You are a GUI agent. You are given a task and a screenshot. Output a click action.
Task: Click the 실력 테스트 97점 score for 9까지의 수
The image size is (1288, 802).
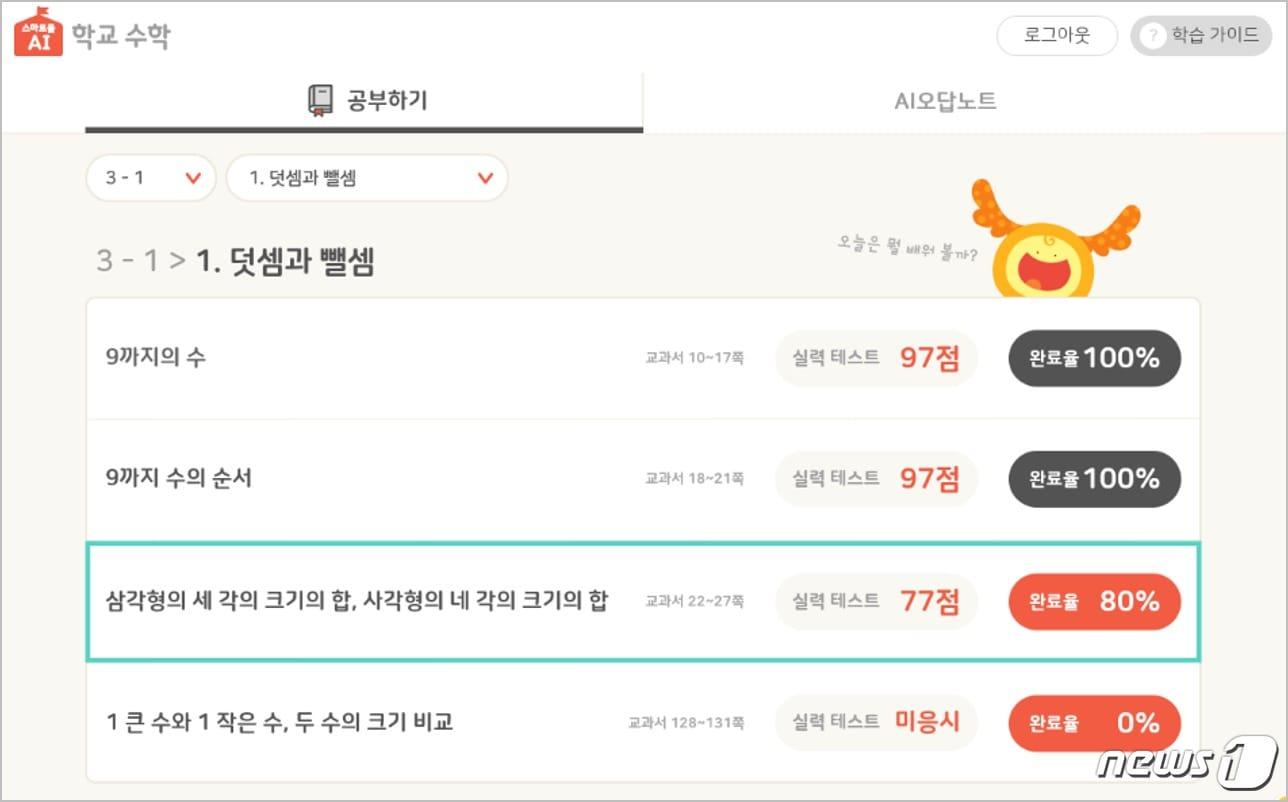click(x=876, y=358)
